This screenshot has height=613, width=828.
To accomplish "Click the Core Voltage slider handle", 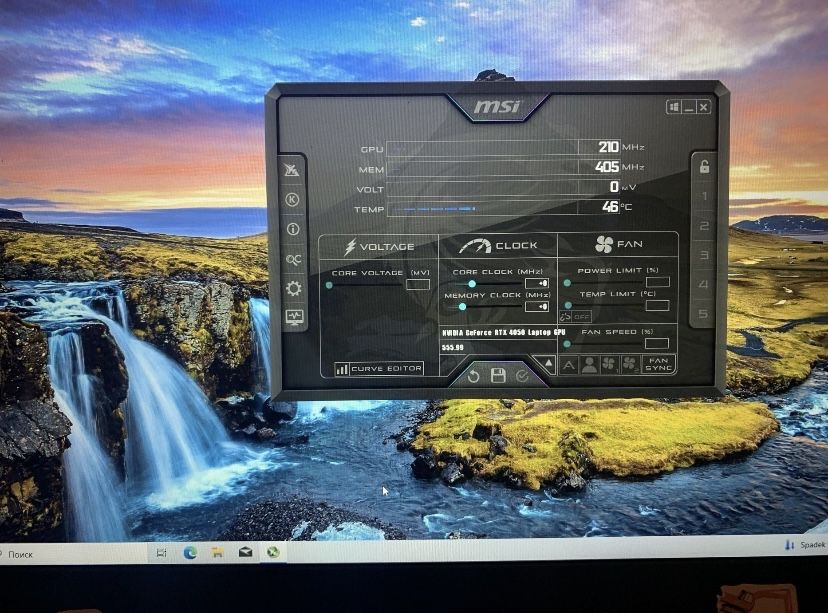I will (x=329, y=285).
